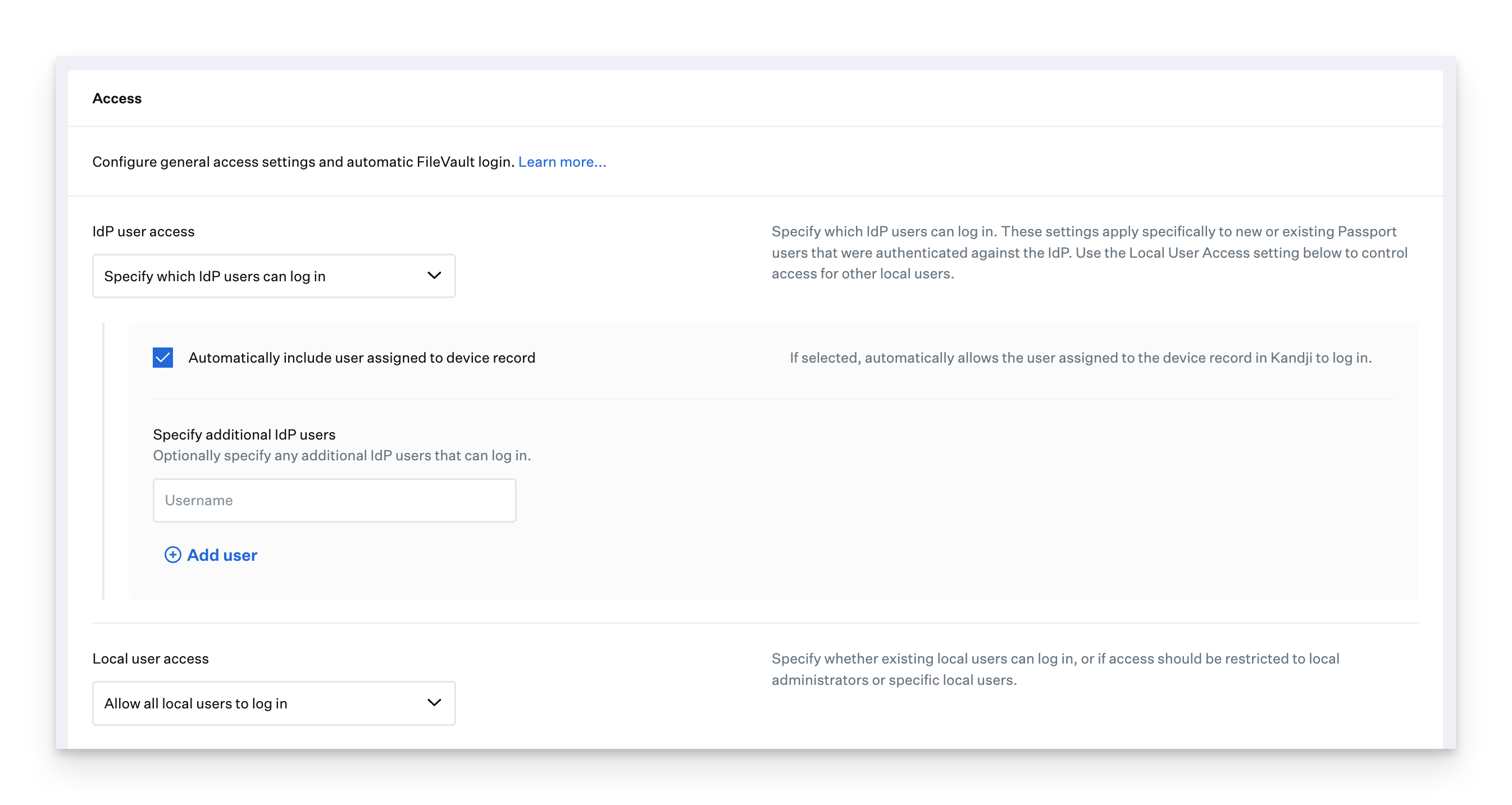This screenshot has width=1512, height=805.
Task: Click the 'IdP user access' field label
Action: [x=143, y=232]
